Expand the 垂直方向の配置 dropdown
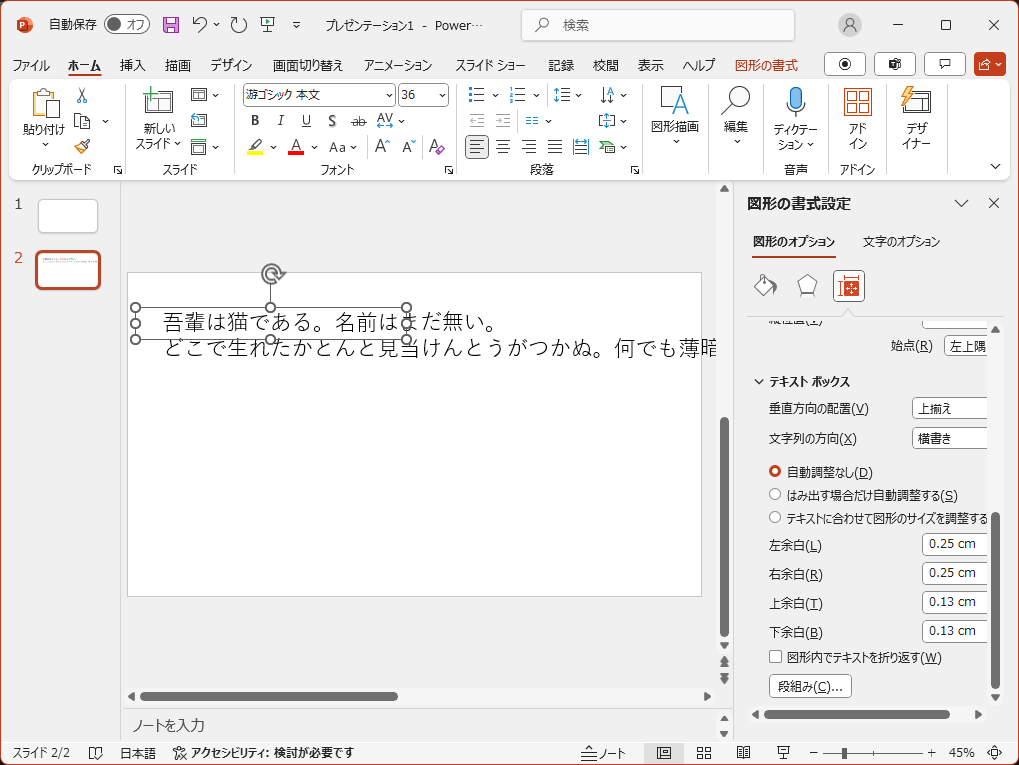This screenshot has height=765, width=1019. pos(949,408)
